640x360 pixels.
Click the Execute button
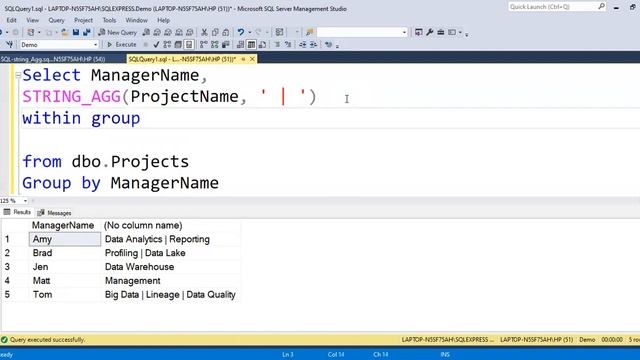click(x=122, y=44)
